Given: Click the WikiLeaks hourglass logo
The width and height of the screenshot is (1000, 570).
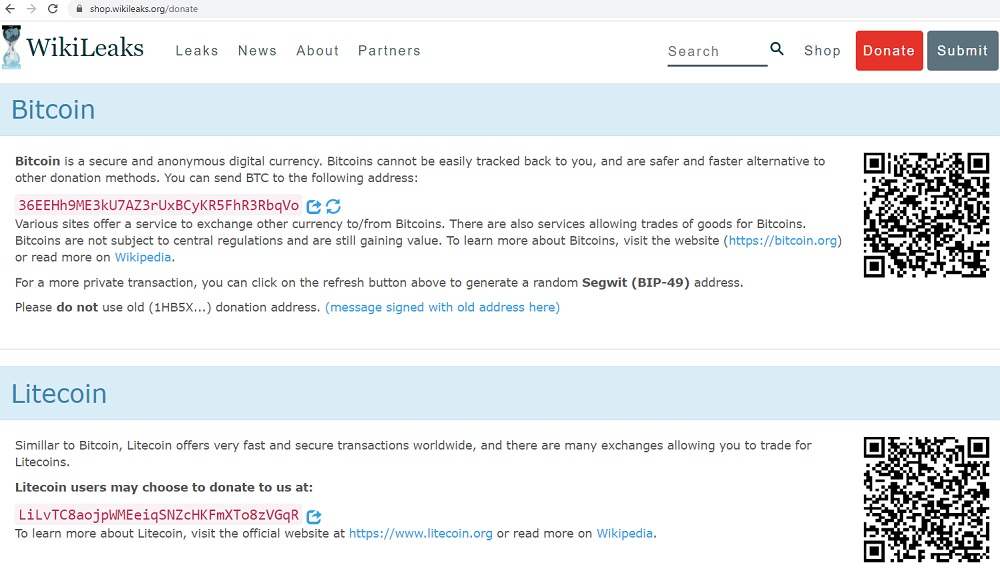Looking at the screenshot, I should (12, 48).
